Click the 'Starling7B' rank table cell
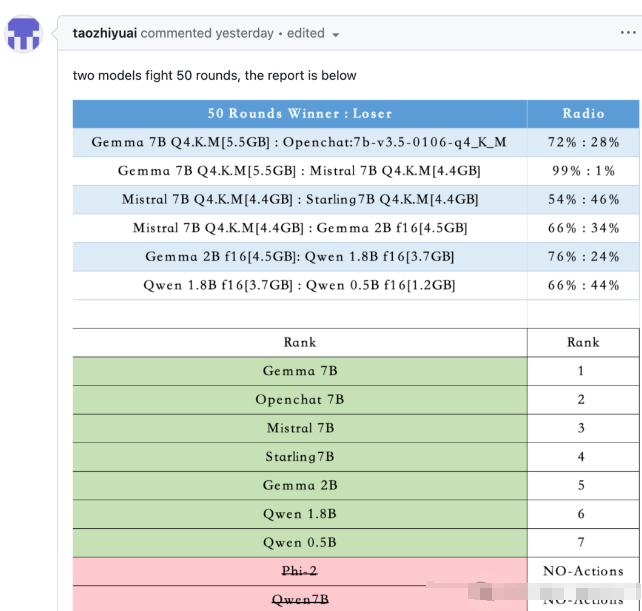 tap(300, 457)
